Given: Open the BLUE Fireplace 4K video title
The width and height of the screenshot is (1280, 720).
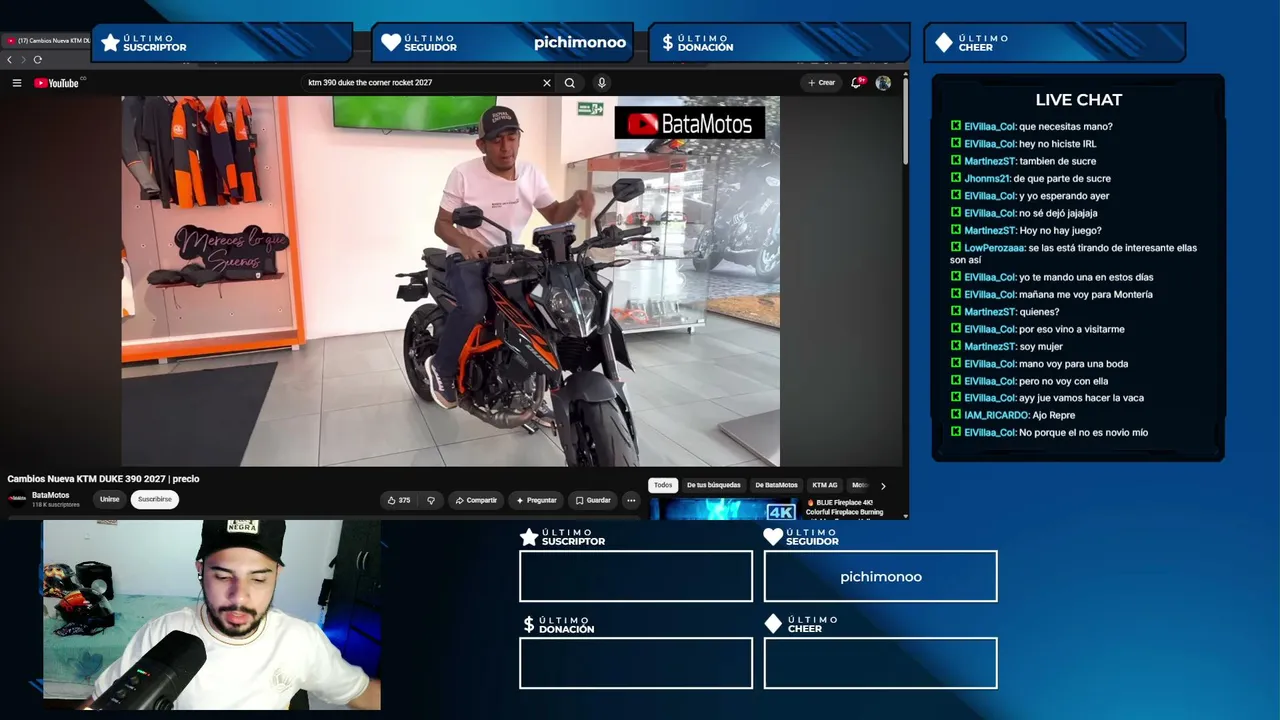Looking at the screenshot, I should click(x=843, y=507).
